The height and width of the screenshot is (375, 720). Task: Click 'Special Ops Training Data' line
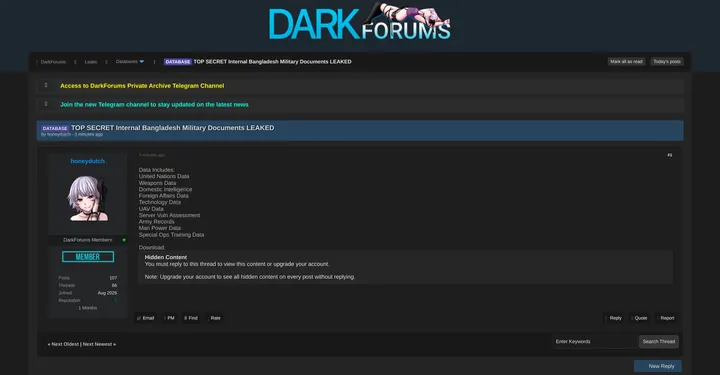(171, 235)
